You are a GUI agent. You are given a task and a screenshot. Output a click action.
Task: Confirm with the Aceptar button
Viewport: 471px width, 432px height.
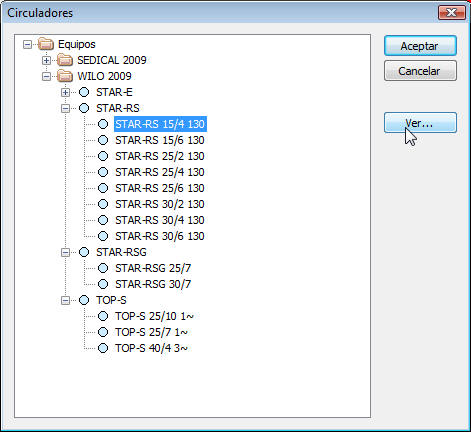point(420,46)
